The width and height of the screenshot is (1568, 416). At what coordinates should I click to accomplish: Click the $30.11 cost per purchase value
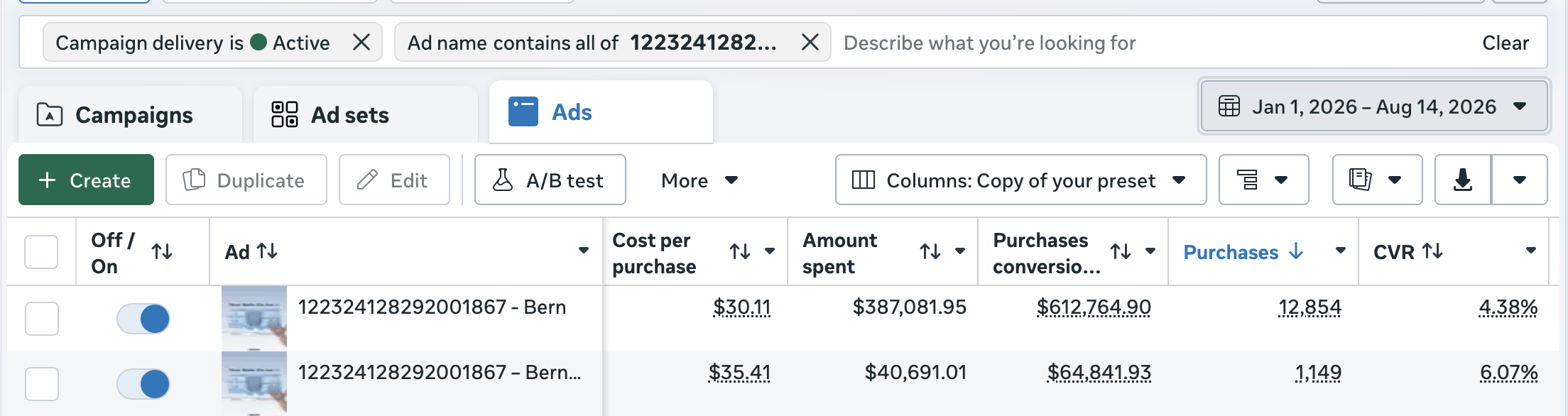coord(741,307)
